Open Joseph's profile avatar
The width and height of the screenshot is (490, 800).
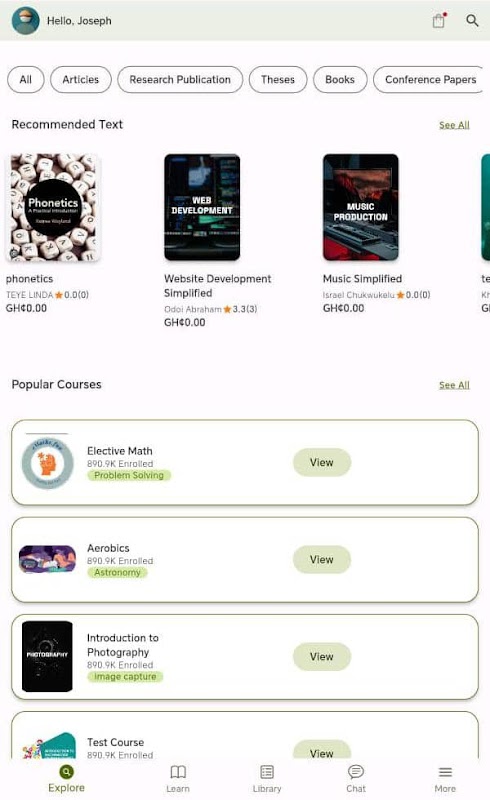tap(26, 20)
